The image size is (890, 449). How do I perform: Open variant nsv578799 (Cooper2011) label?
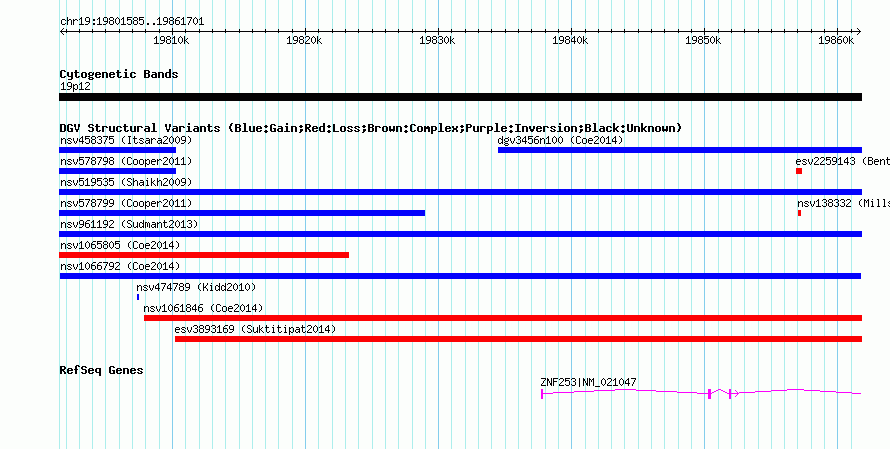(x=126, y=203)
